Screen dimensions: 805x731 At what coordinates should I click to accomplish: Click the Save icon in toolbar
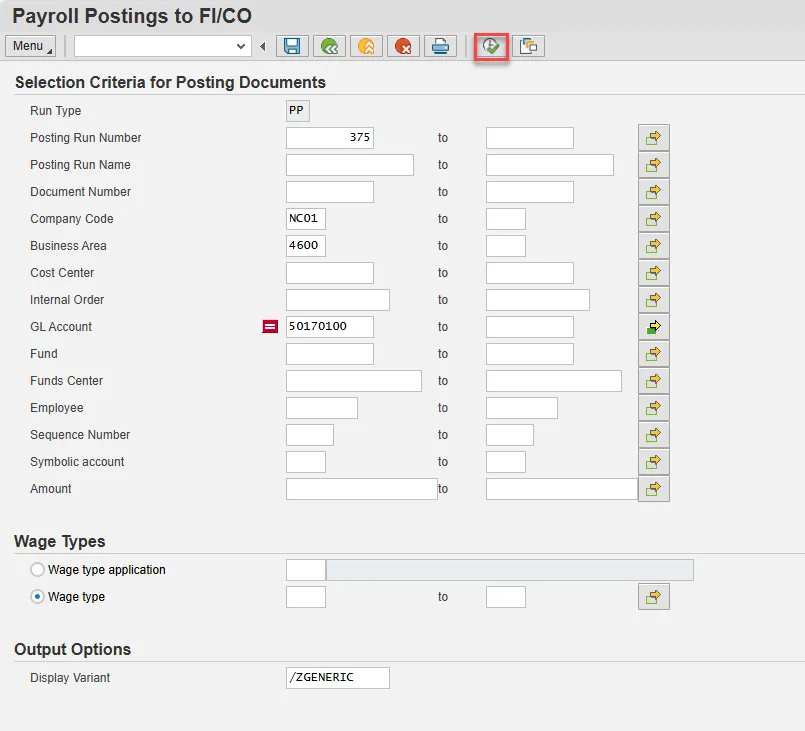[x=292, y=46]
